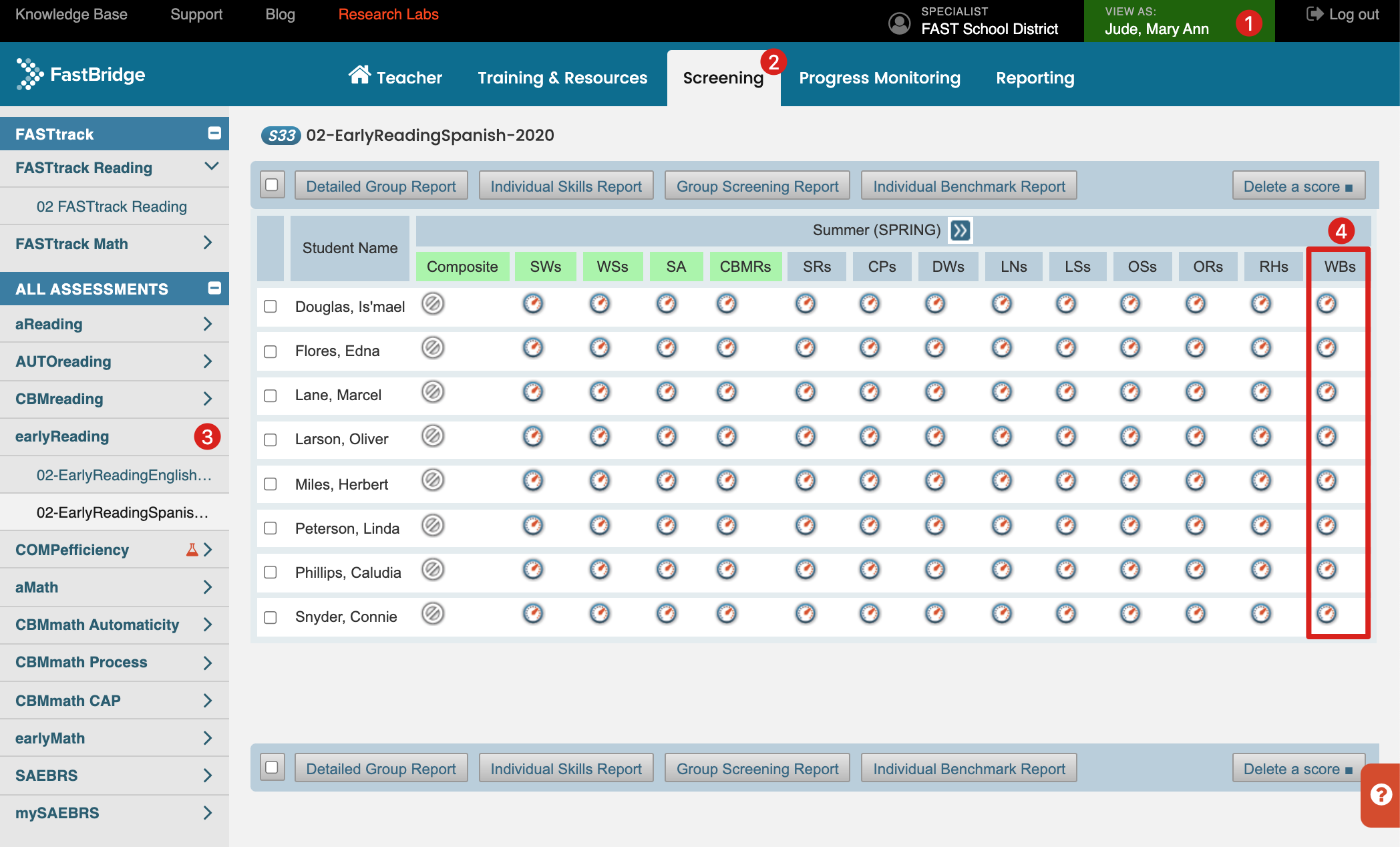Select checkbox for Larson, Oliver
This screenshot has height=847, width=1400.
[x=271, y=440]
